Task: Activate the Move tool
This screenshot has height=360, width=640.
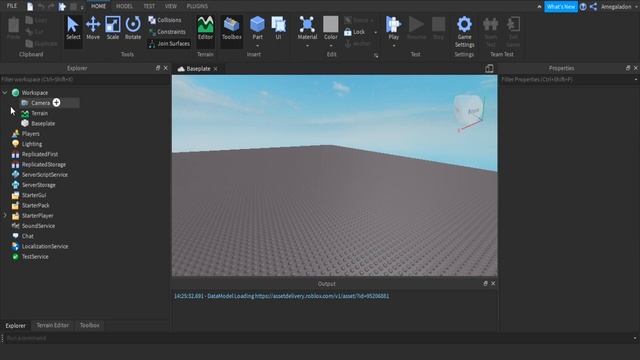Action: 93,29
